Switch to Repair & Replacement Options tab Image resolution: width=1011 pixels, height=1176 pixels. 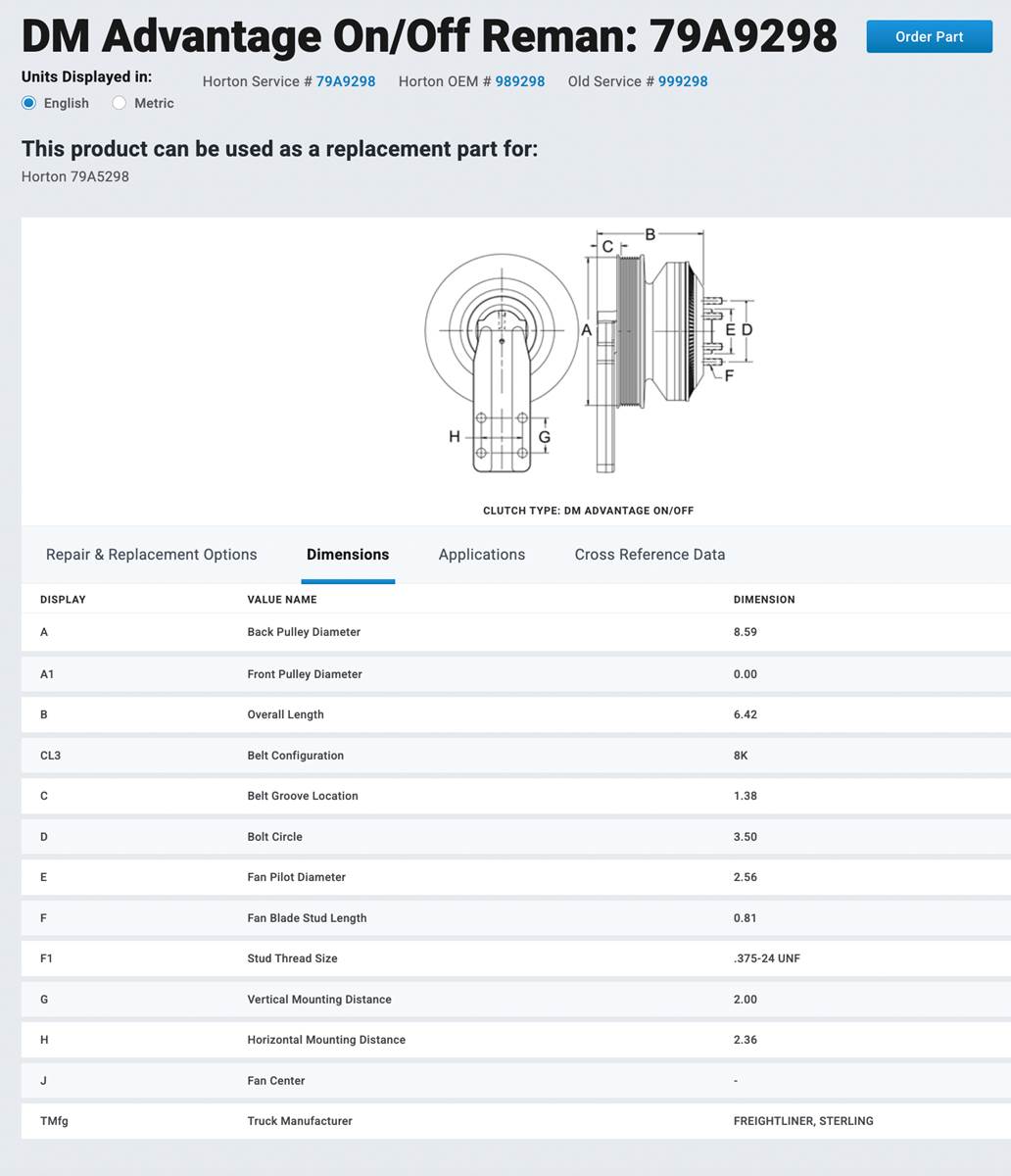pos(151,555)
